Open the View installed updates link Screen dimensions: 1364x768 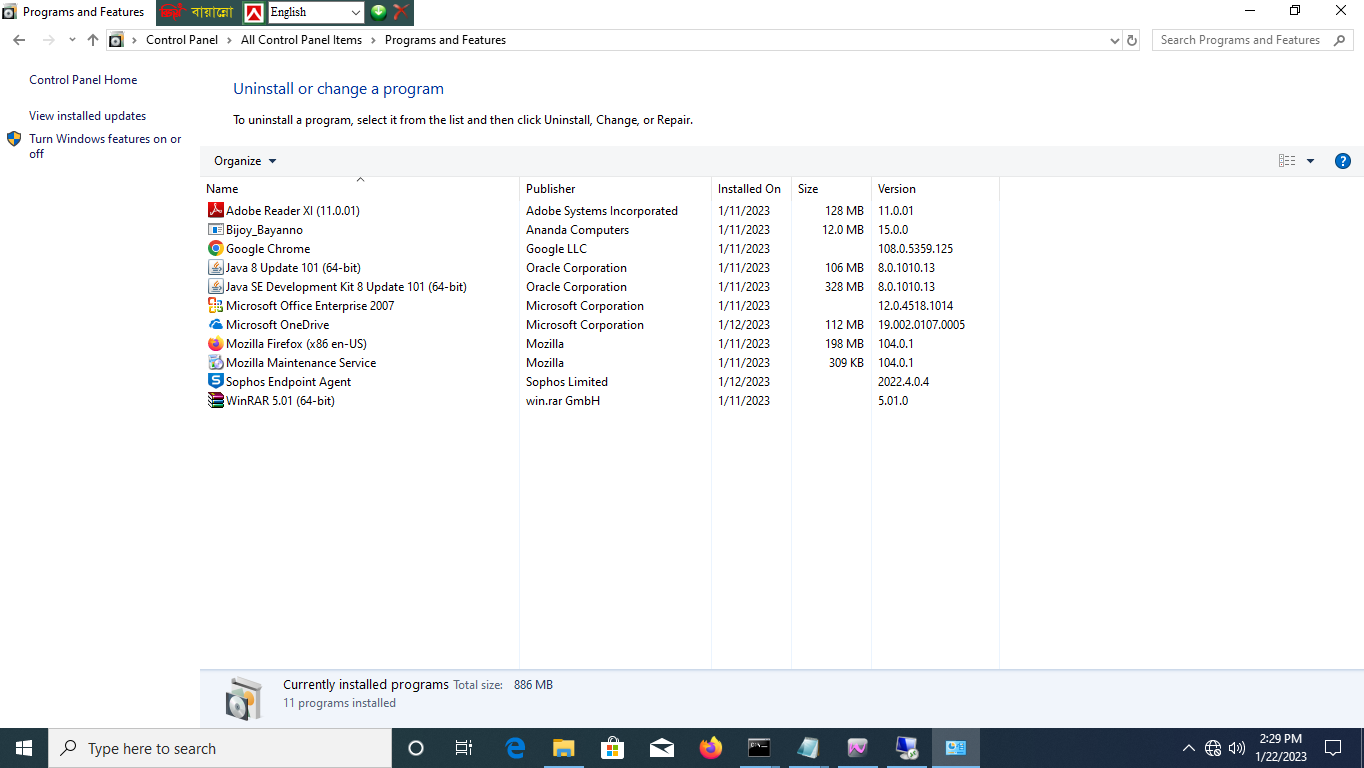click(x=87, y=116)
